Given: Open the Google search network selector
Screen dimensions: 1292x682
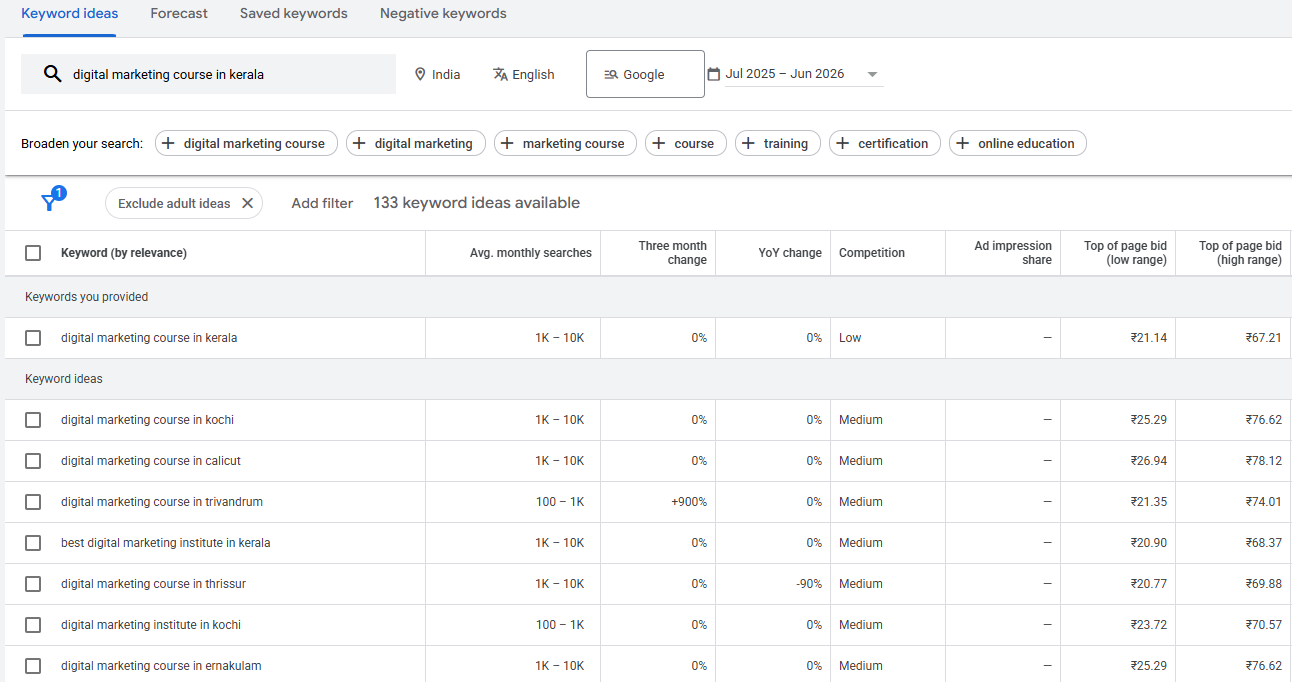Looking at the screenshot, I should tap(645, 74).
